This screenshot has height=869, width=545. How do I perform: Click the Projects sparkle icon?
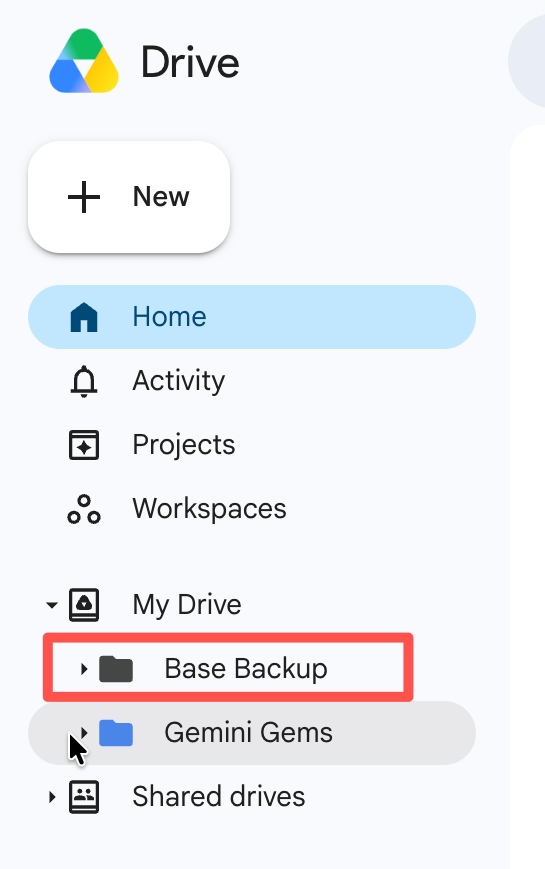pyautogui.click(x=84, y=445)
